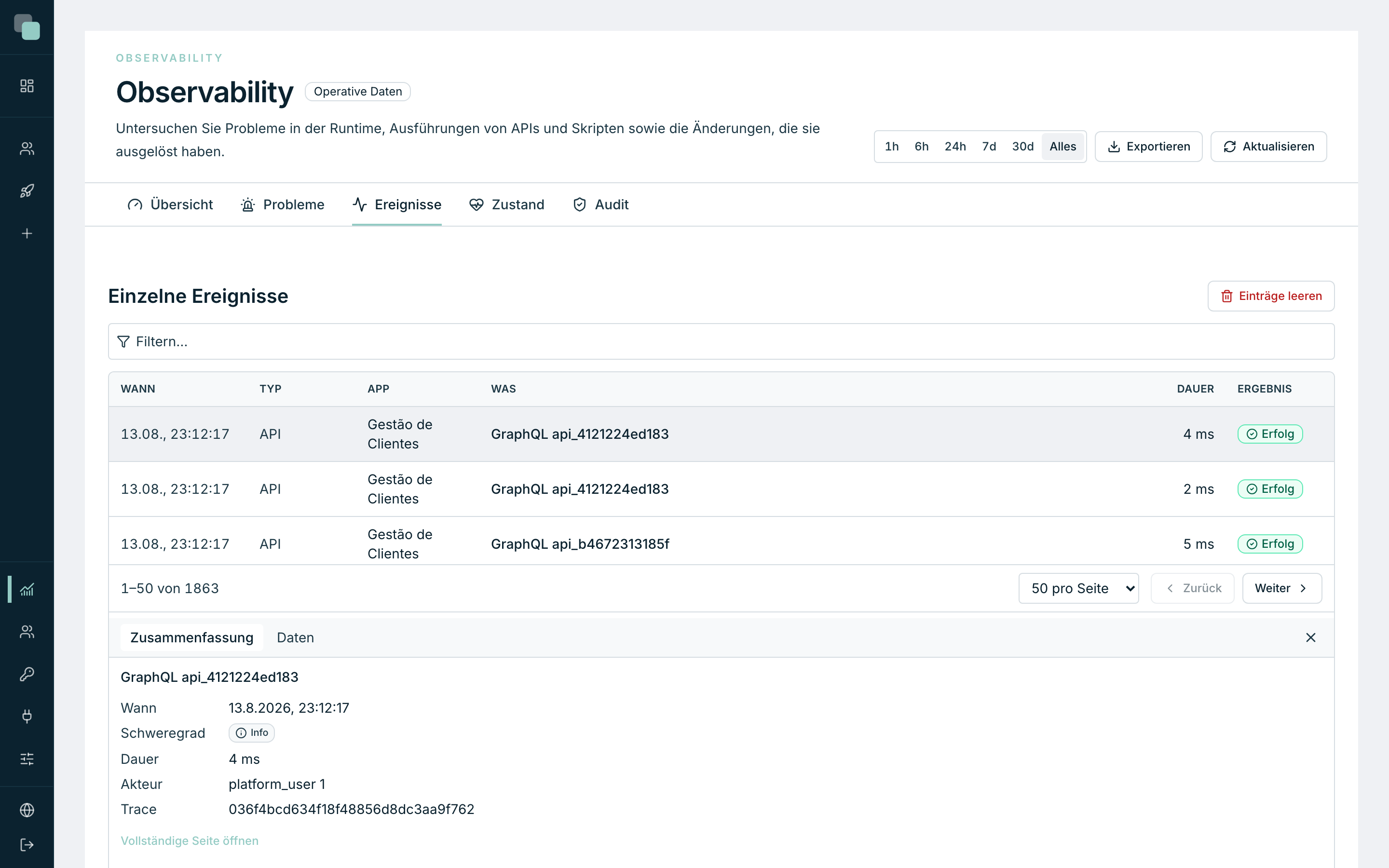Click the DAUER column header
The width and height of the screenshot is (1389, 868).
(x=1195, y=389)
